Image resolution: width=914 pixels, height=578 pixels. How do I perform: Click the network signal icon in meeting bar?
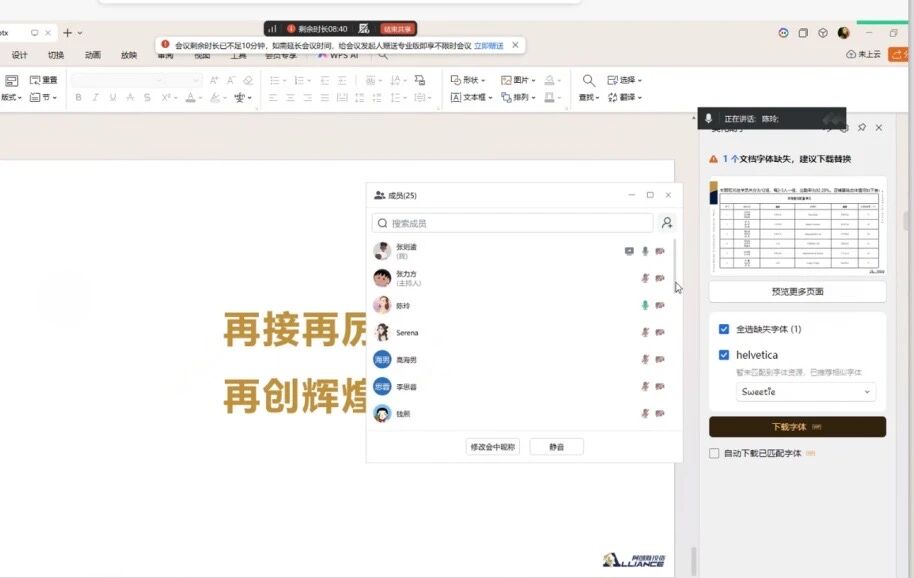(272, 29)
